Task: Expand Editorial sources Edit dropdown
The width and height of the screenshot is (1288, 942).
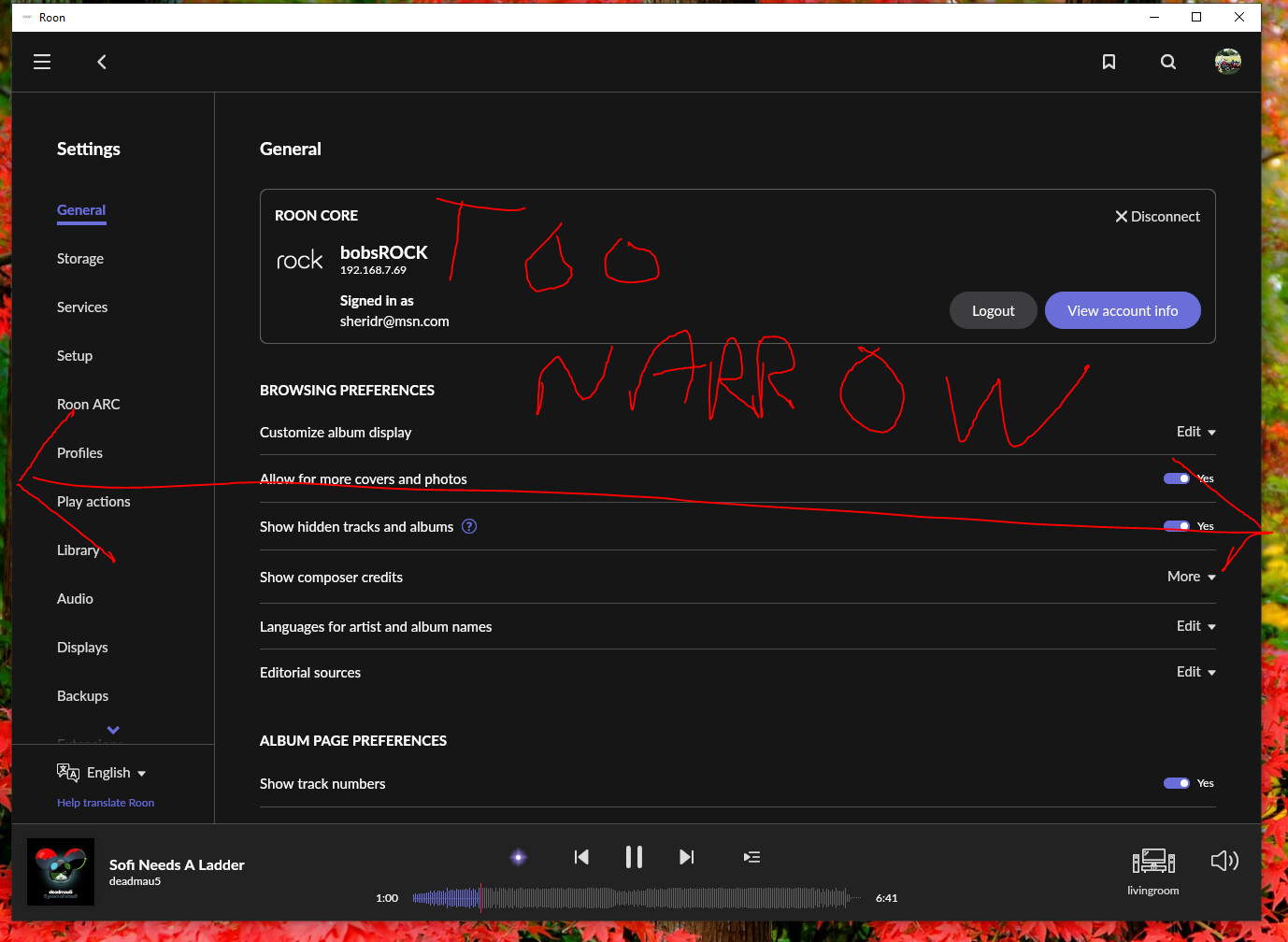Action: point(1195,672)
